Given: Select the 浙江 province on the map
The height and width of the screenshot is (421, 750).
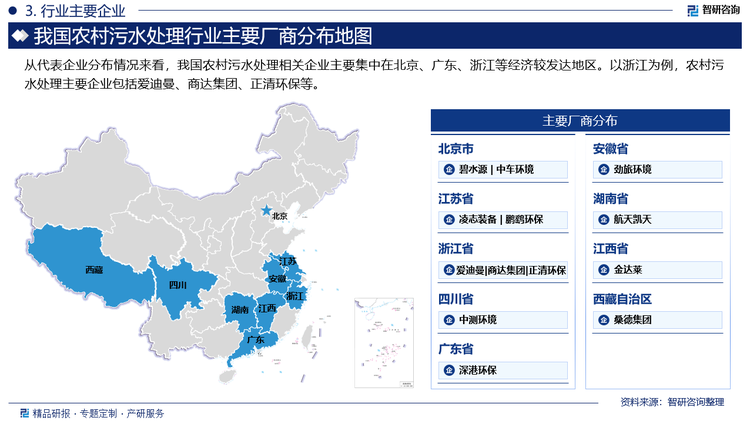Looking at the screenshot, I should click(x=297, y=295).
